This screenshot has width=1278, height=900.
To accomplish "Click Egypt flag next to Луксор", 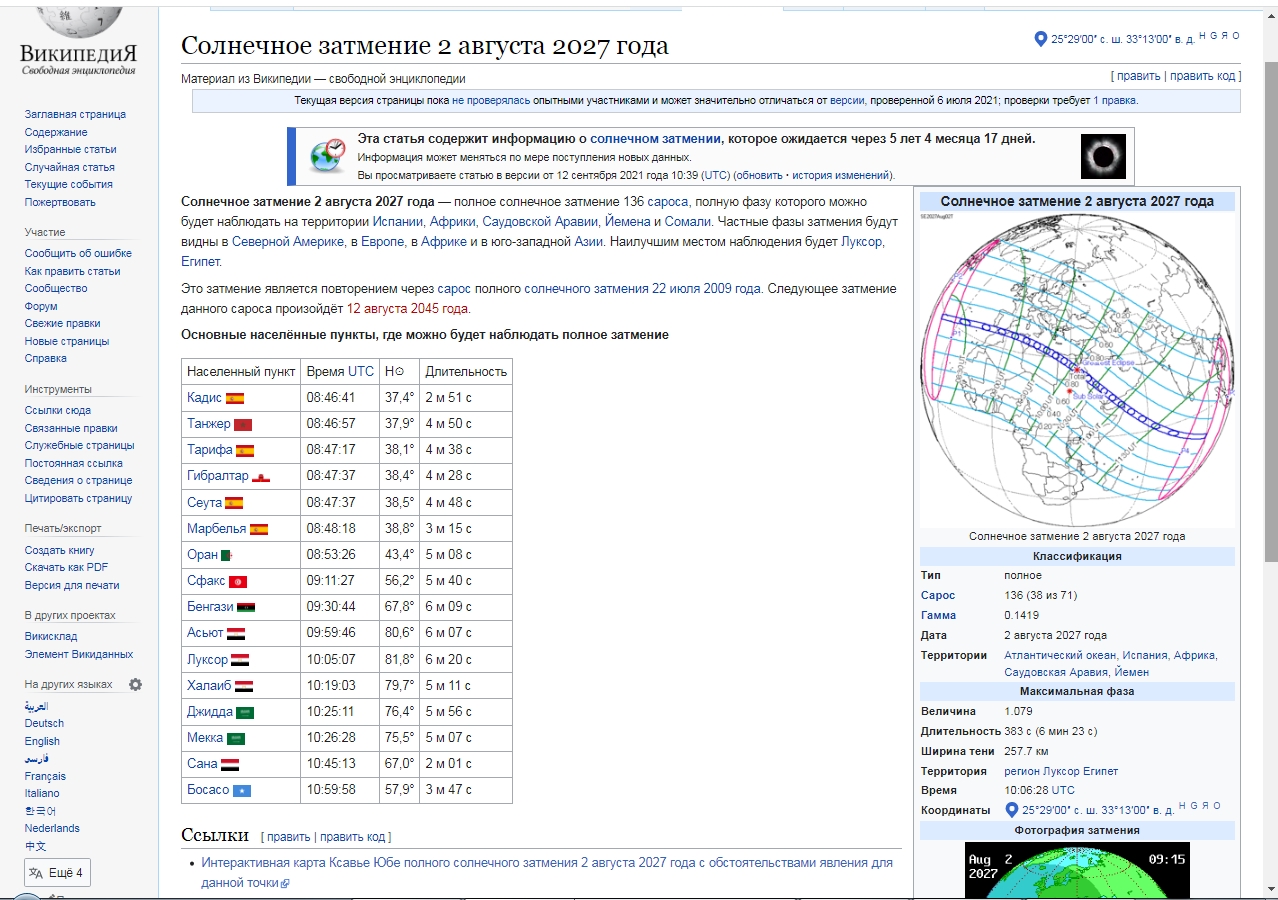I will [x=240, y=660].
